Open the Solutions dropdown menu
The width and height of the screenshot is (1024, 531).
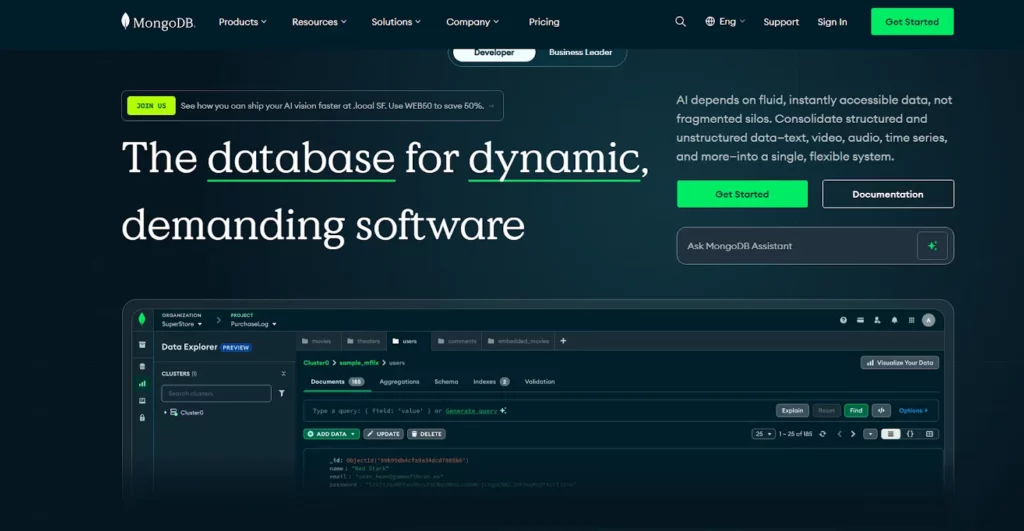[x=396, y=22]
